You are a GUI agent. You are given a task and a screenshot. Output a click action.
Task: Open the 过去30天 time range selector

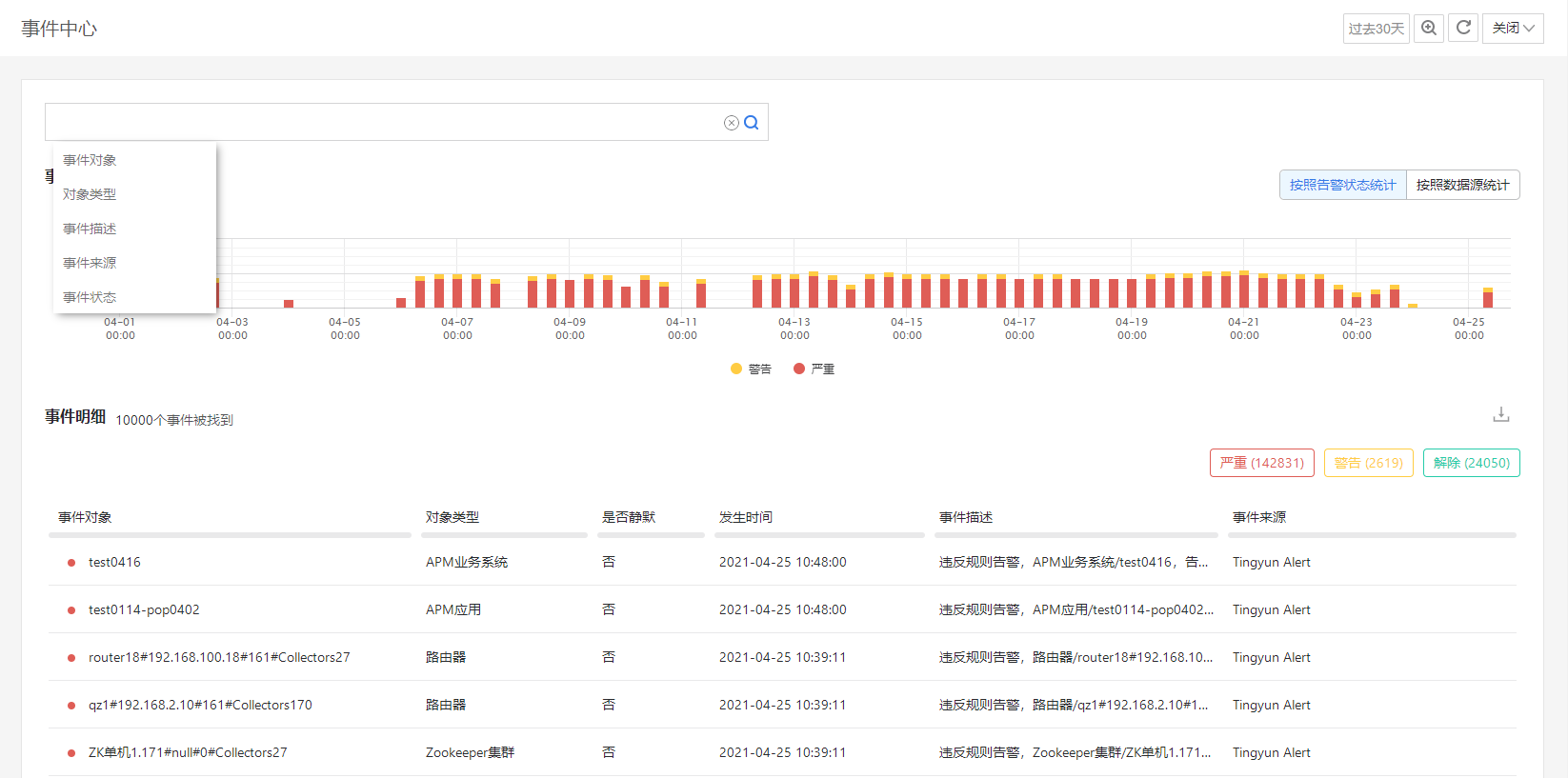1377,29
